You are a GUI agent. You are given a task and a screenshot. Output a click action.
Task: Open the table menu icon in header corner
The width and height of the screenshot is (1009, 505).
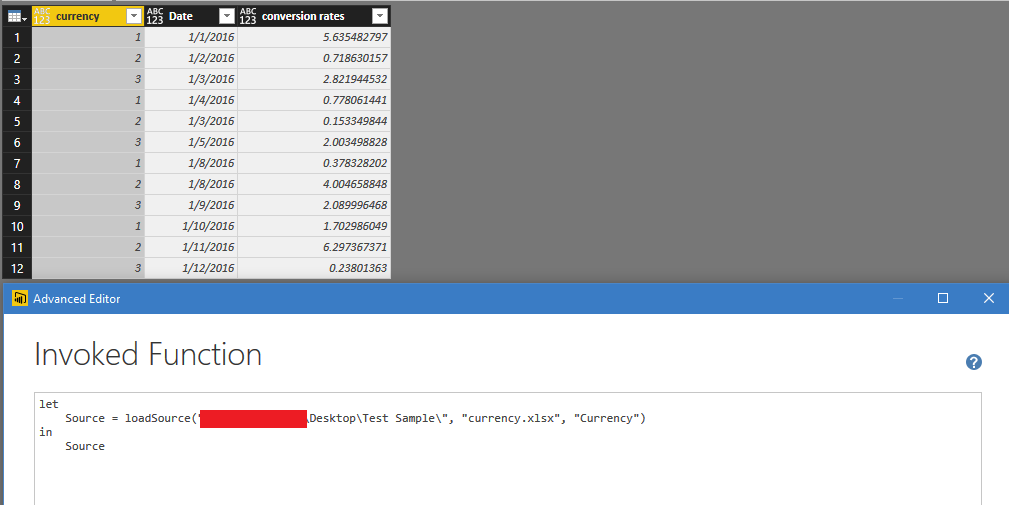[16, 16]
